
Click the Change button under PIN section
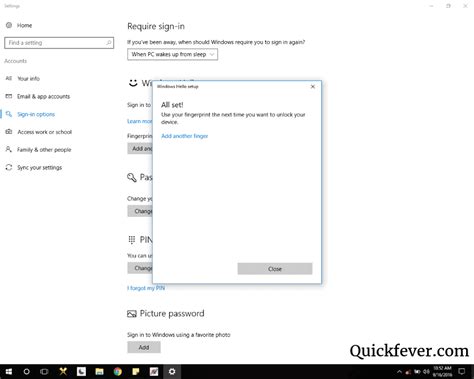point(140,268)
